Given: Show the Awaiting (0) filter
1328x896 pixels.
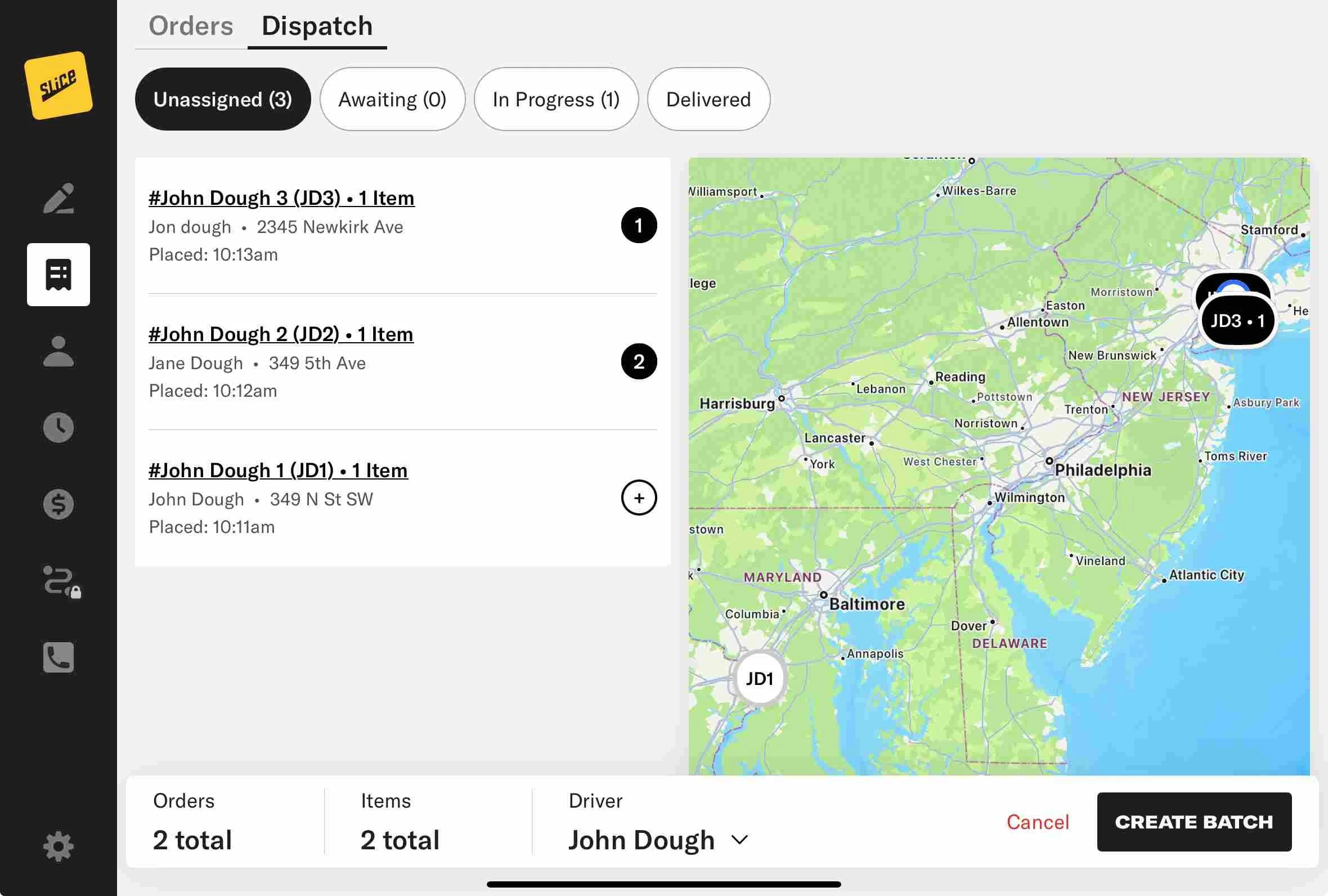Looking at the screenshot, I should click(x=392, y=100).
